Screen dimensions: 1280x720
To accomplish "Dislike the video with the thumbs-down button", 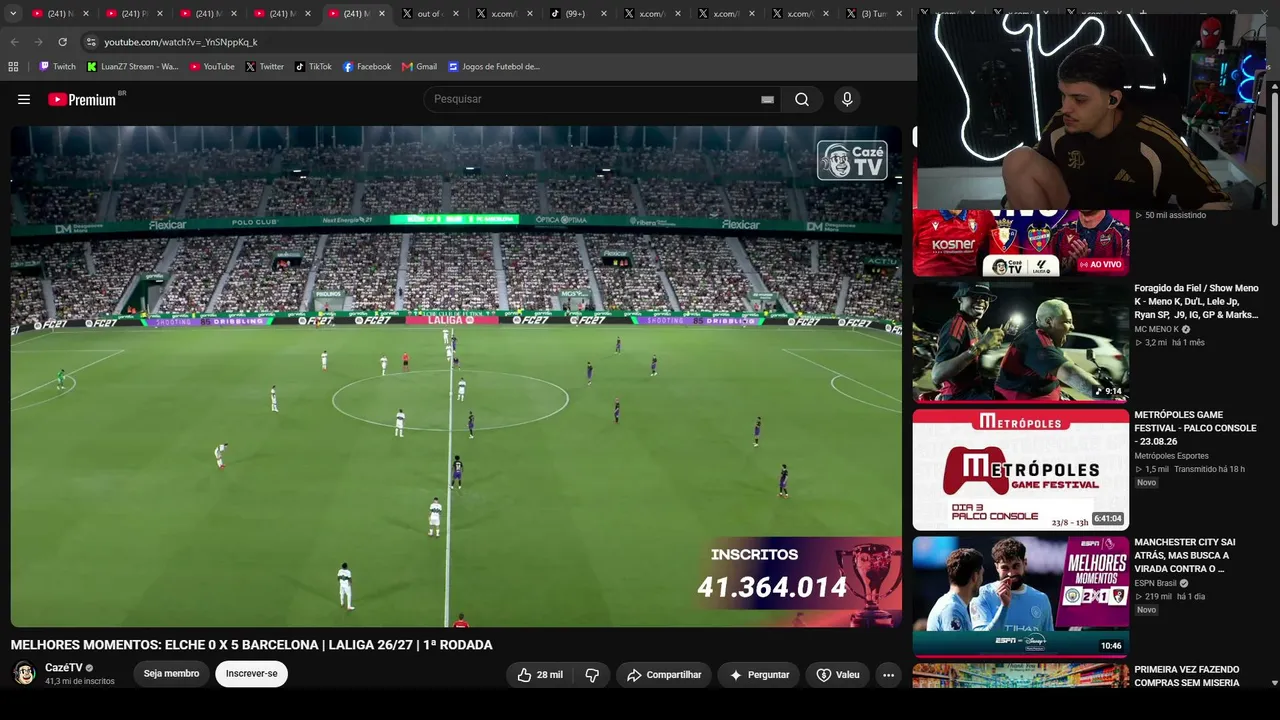I will click(592, 675).
